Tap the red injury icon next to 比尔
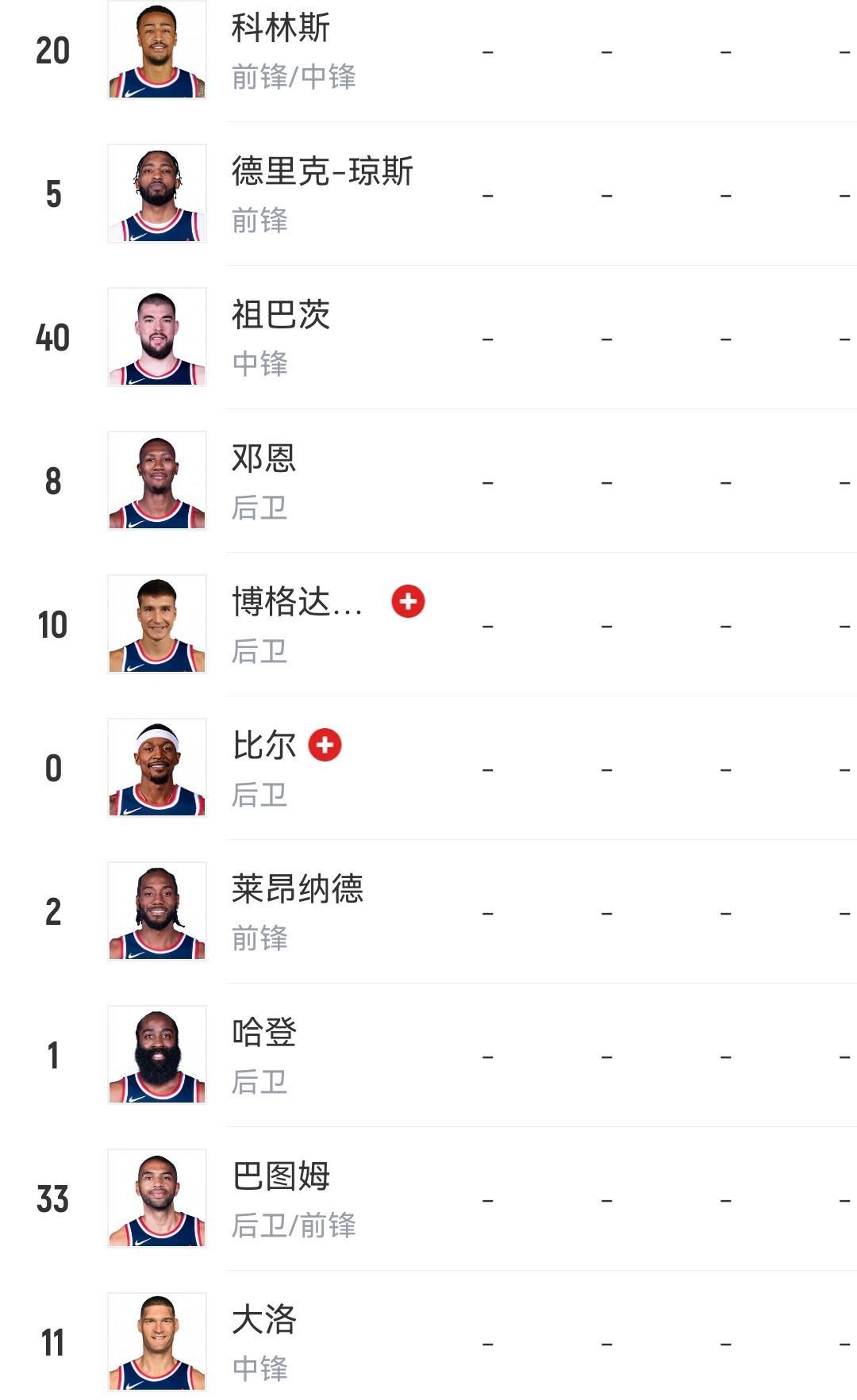The height and width of the screenshot is (1400, 857). [x=325, y=745]
